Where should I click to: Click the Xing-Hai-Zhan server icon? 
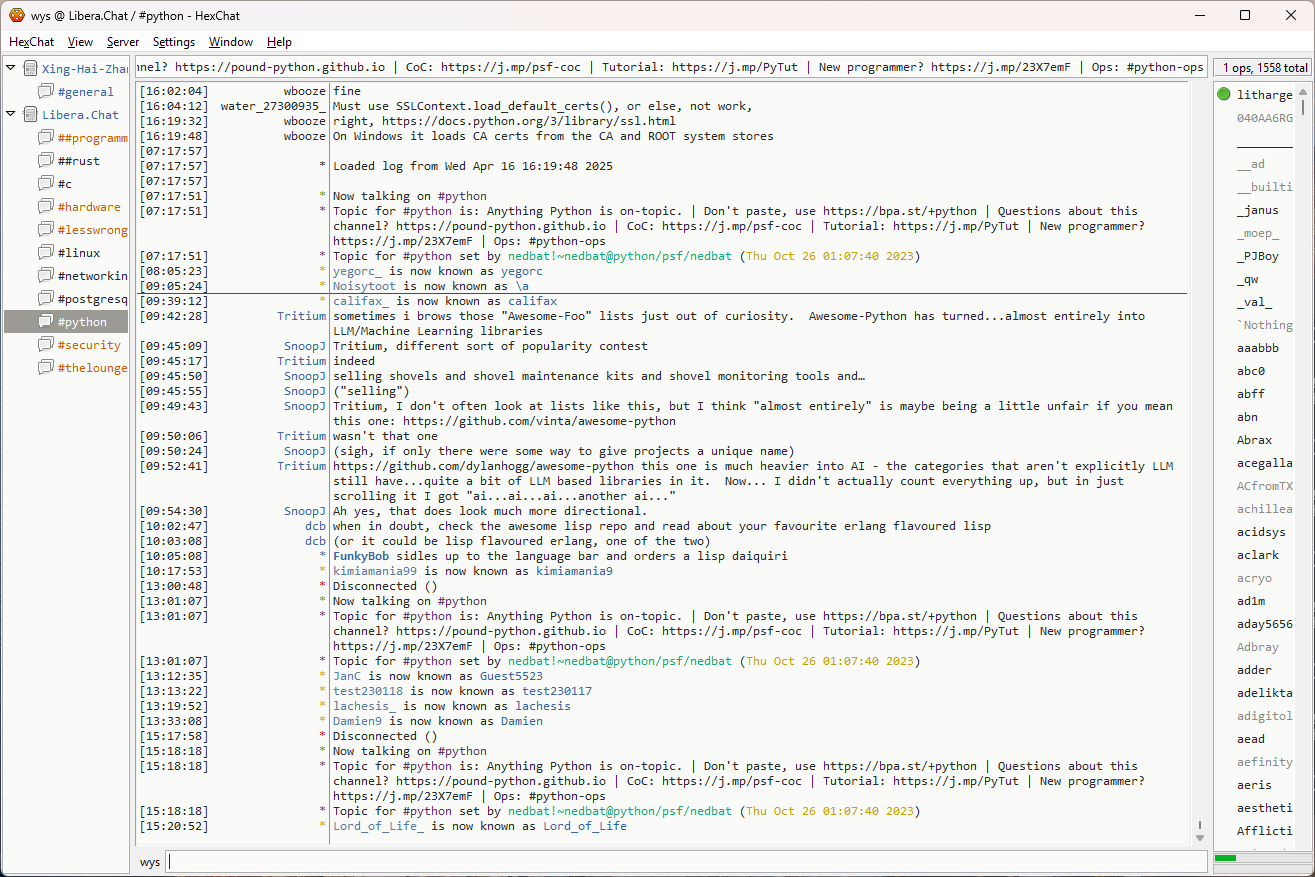click(30, 69)
